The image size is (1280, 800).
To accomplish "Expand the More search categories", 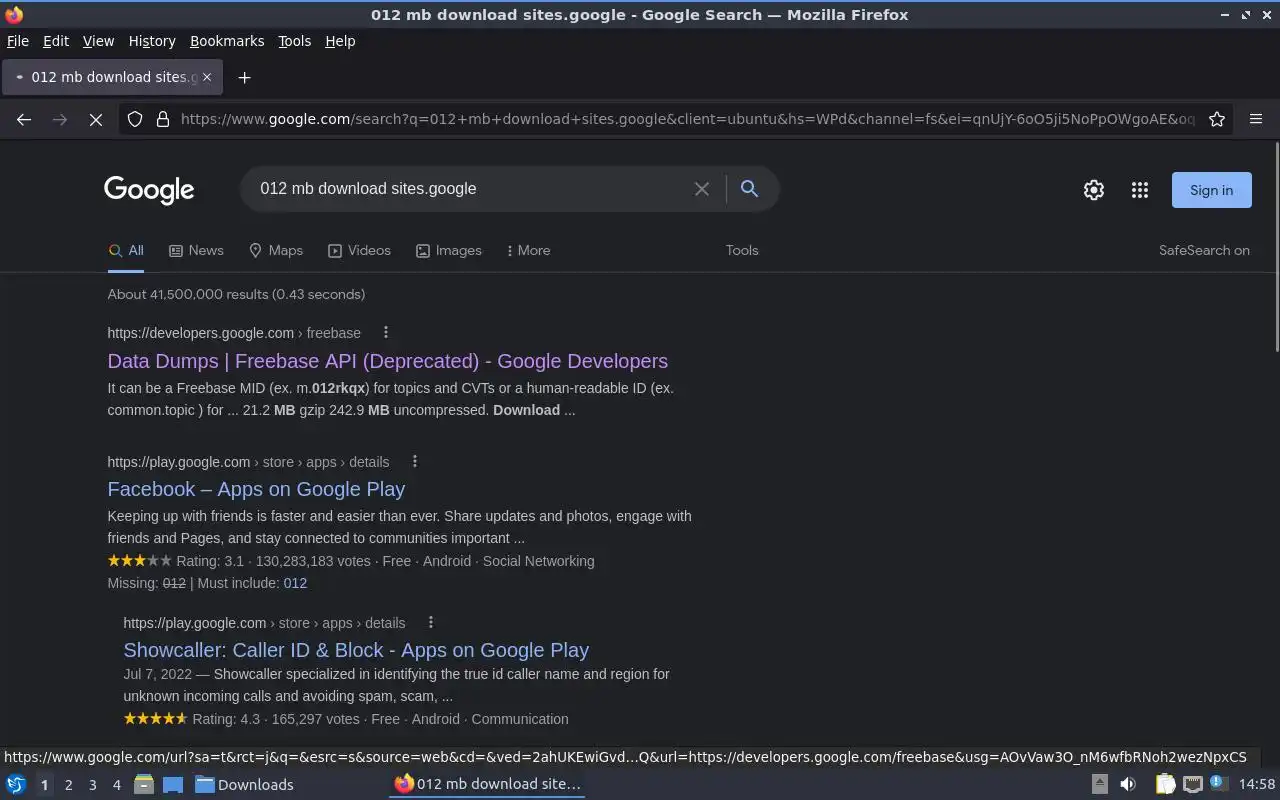I will click(529, 251).
